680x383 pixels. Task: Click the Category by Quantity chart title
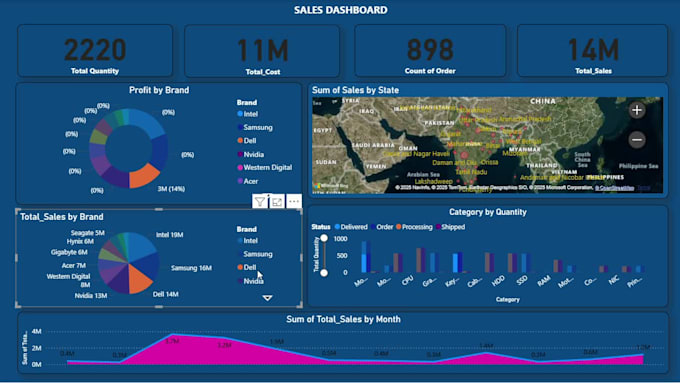[x=487, y=212]
